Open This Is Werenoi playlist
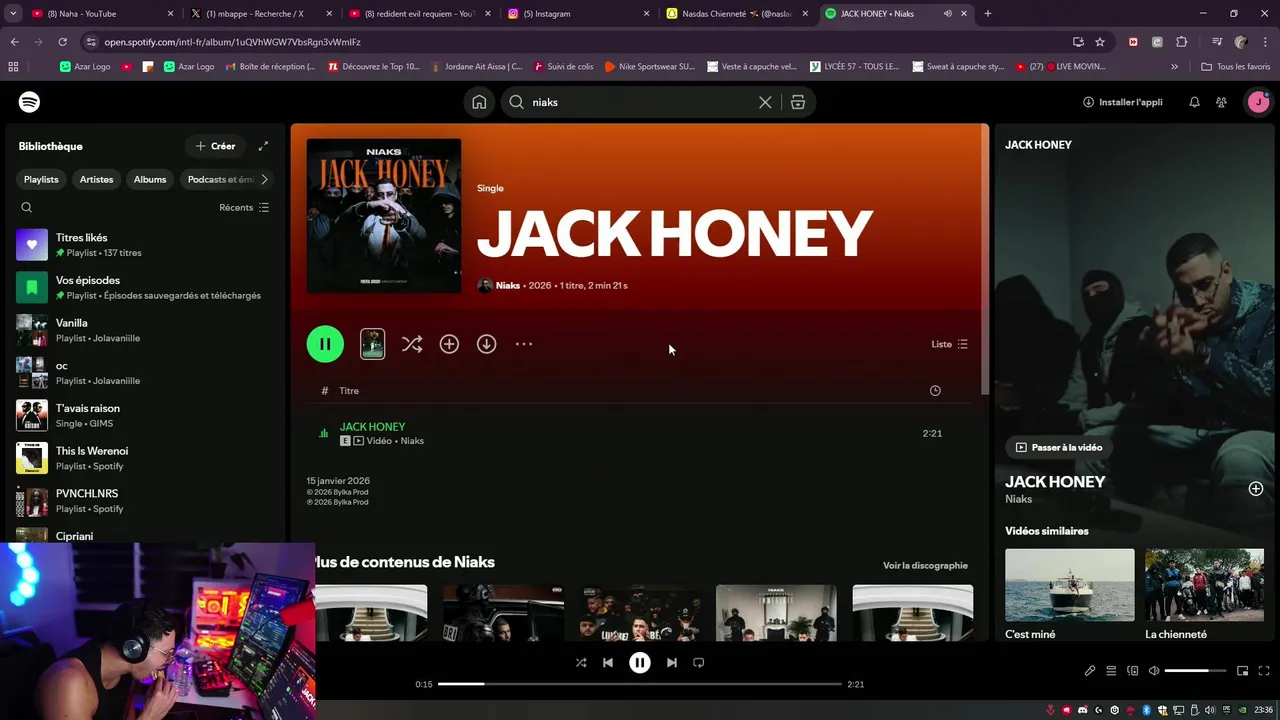Screen dimensions: 1280x720 pos(143,458)
